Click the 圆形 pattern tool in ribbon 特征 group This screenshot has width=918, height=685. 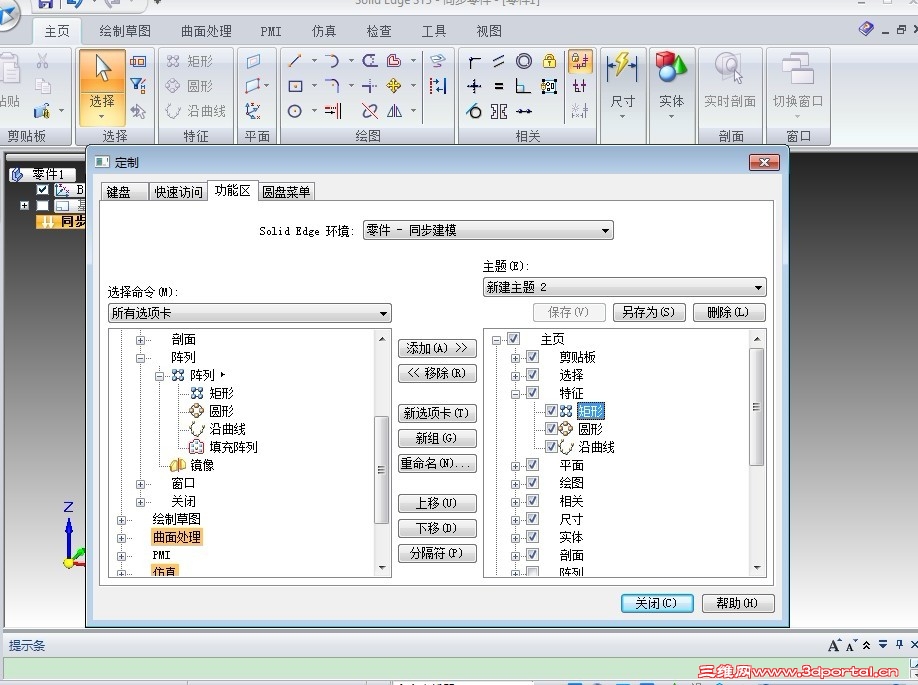(x=190, y=86)
